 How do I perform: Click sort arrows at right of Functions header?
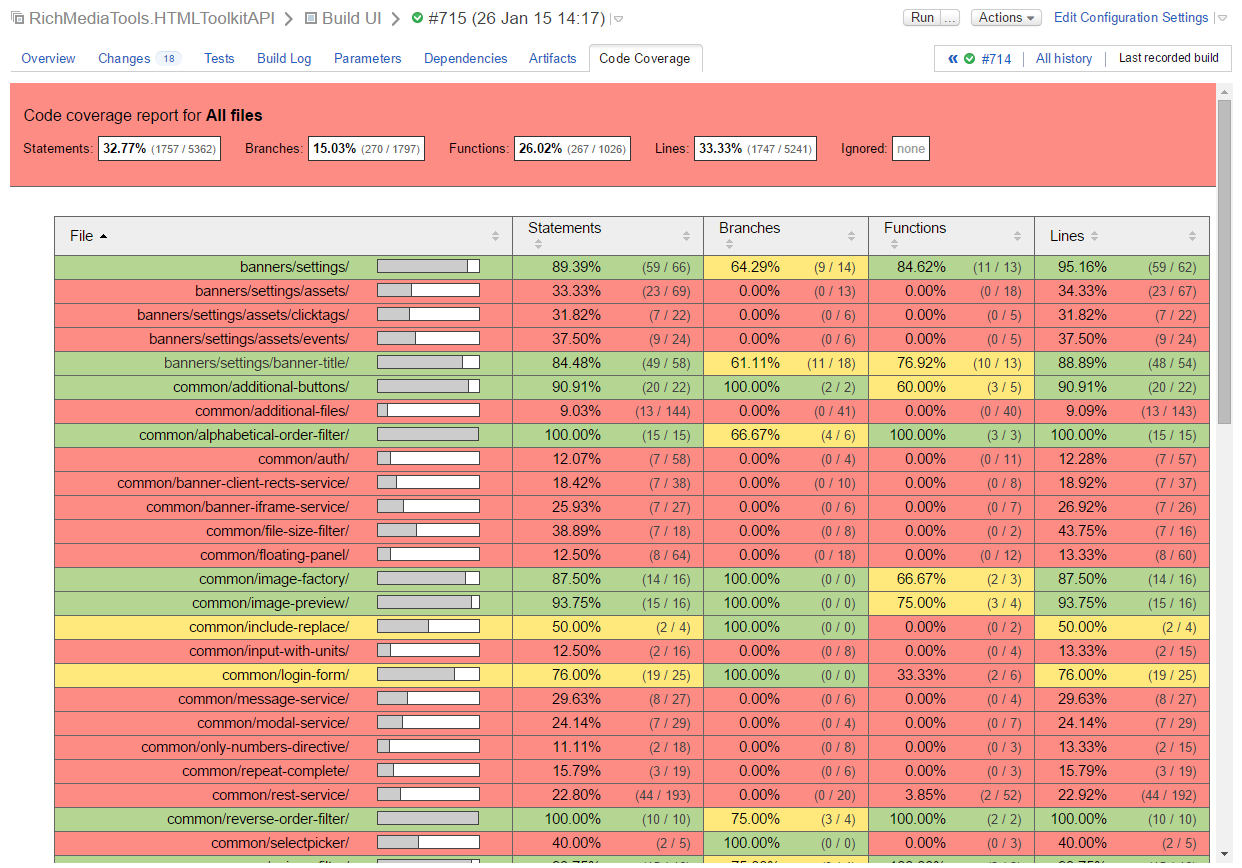(1018, 236)
